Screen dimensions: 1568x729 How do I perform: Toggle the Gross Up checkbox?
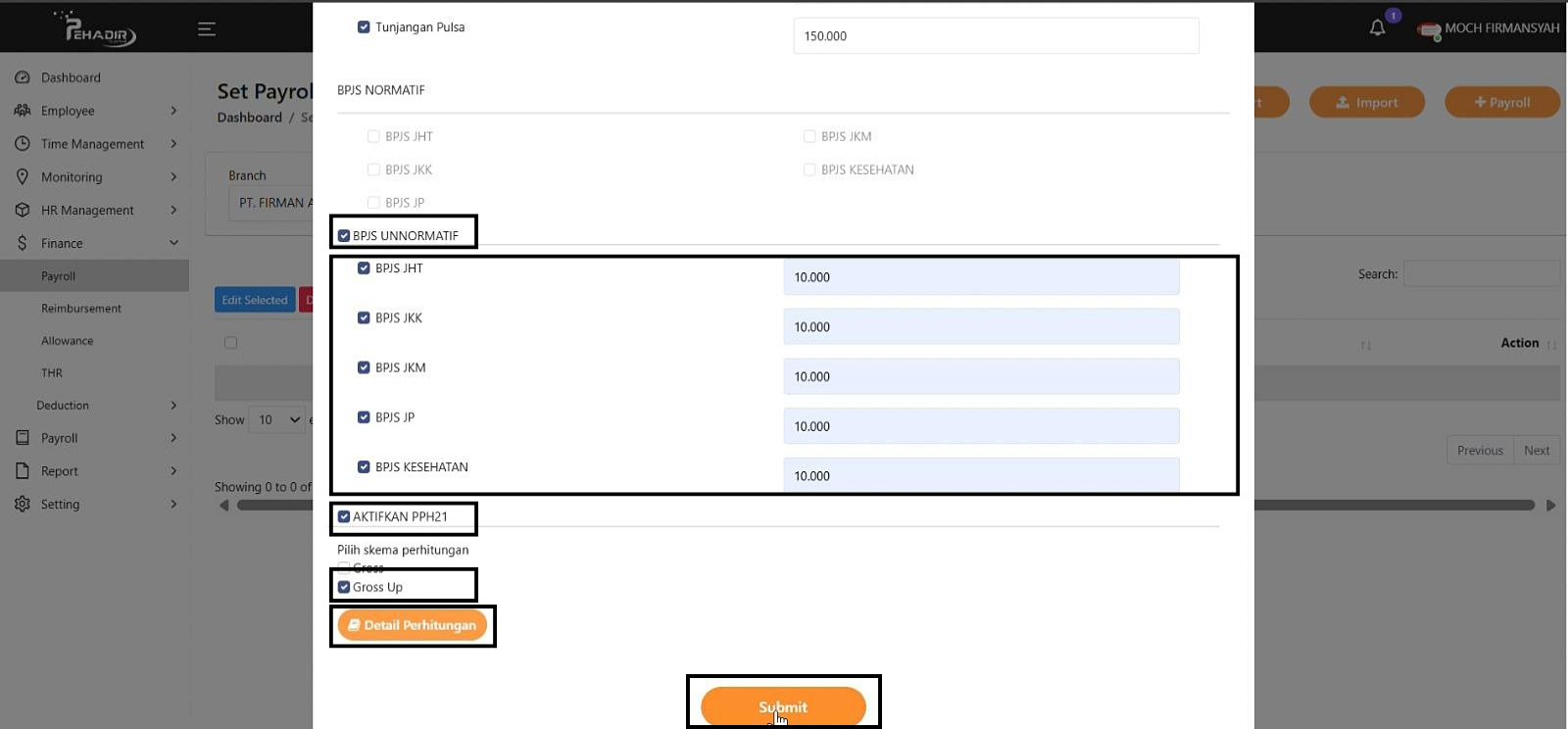[344, 588]
